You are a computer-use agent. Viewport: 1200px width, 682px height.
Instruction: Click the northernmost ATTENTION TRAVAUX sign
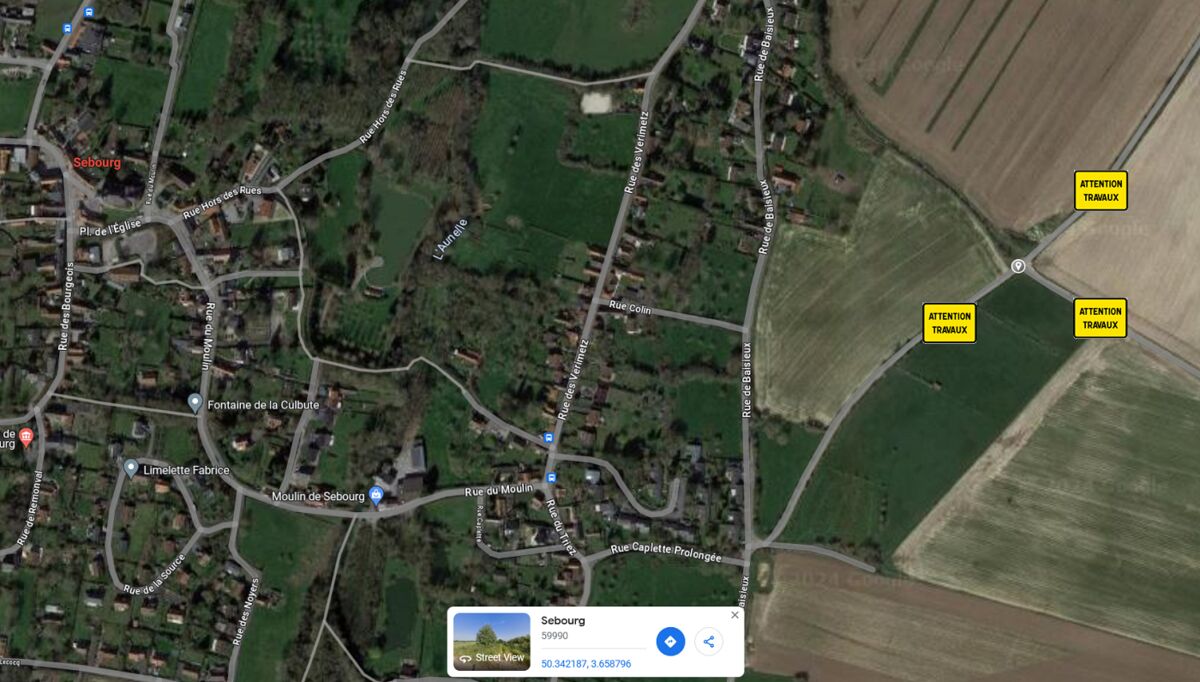pyautogui.click(x=1101, y=190)
